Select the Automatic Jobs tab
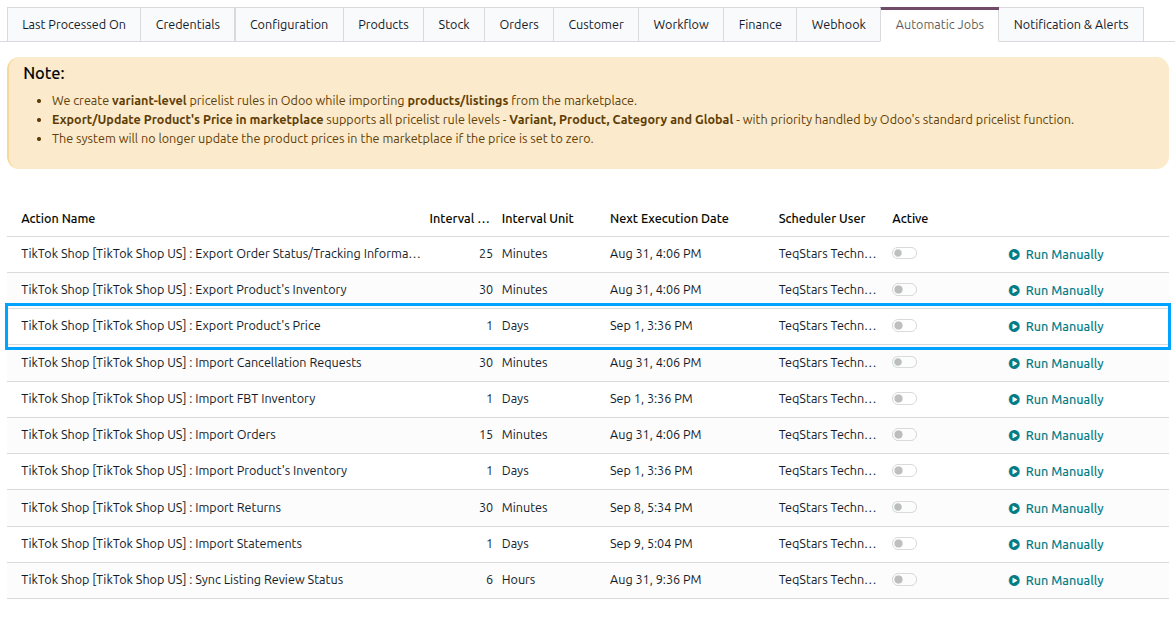Screen dimensions: 1175x633 pyautogui.click(x=940, y=25)
